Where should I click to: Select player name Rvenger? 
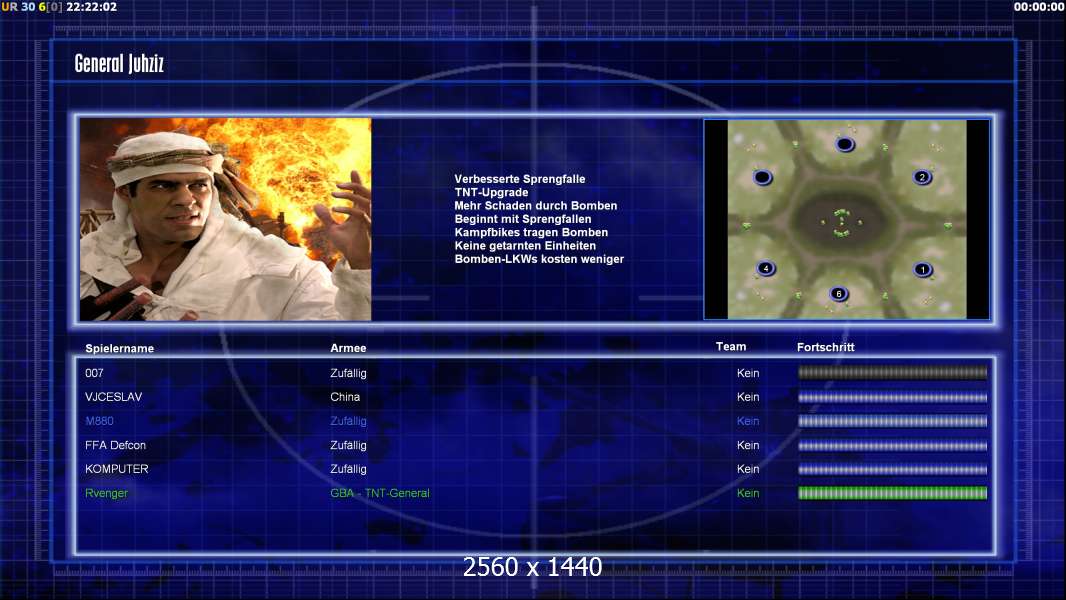(106, 493)
